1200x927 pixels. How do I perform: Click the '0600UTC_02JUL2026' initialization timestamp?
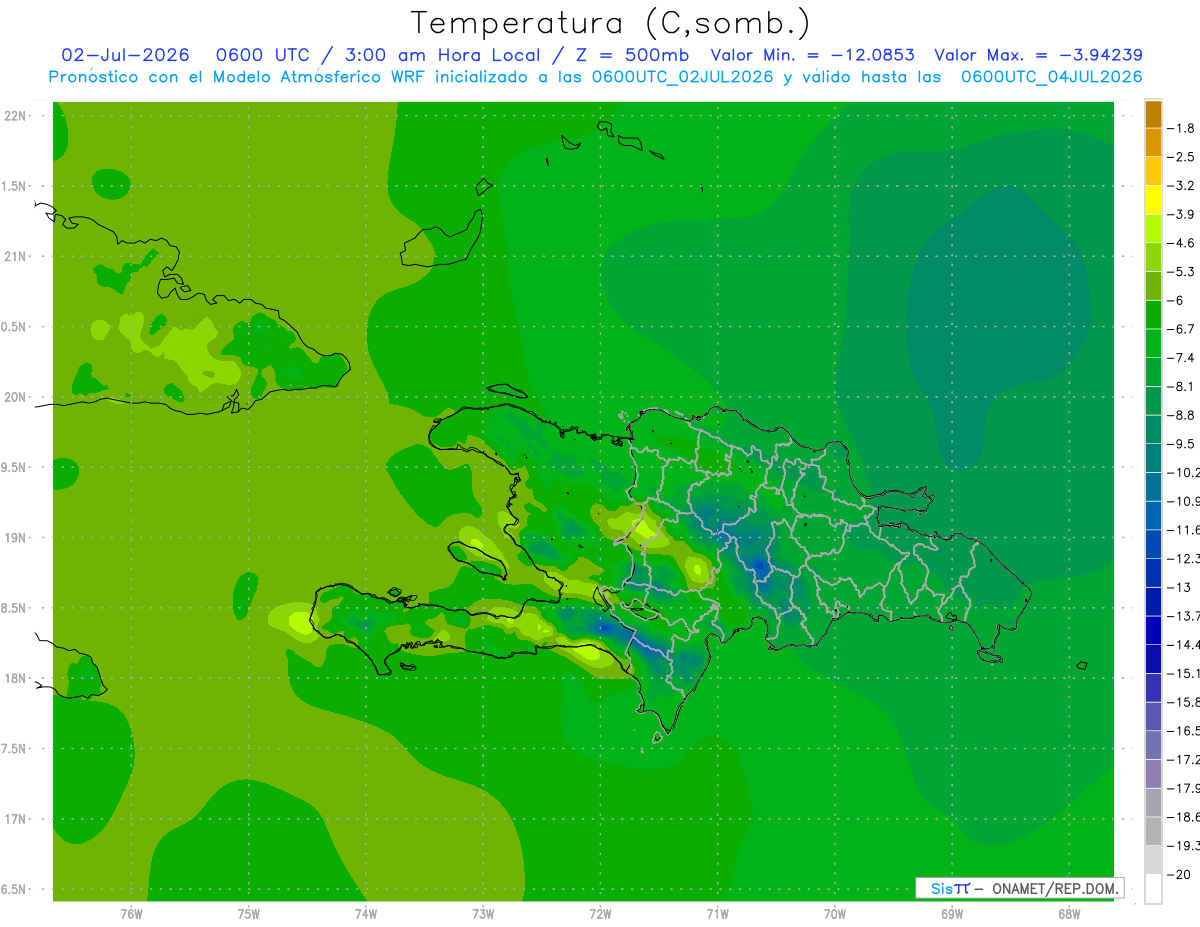point(682,77)
